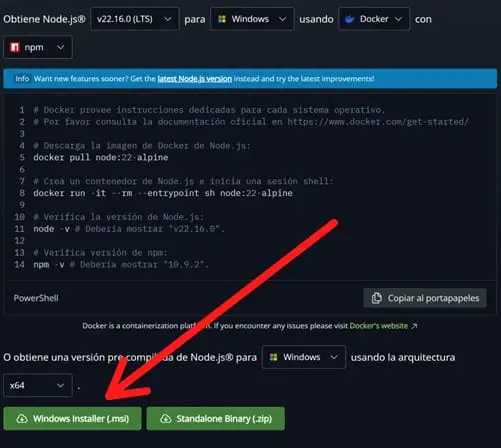Click comment '# Verifica versión de npm:'

tap(100, 253)
